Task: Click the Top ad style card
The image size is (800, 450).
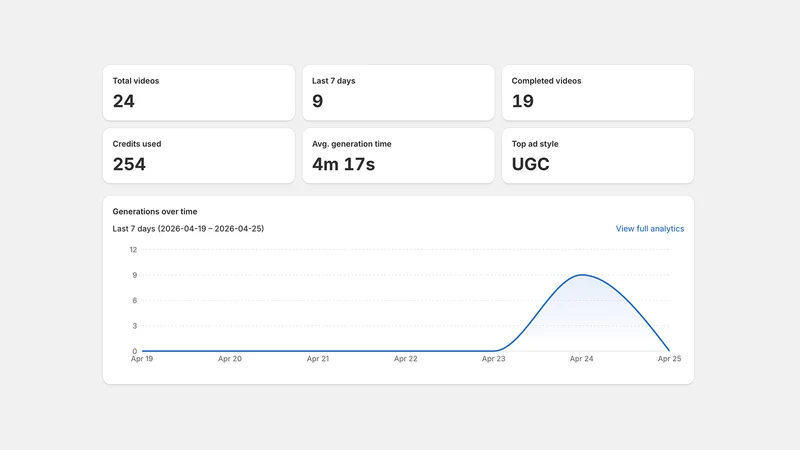Action: pos(597,156)
